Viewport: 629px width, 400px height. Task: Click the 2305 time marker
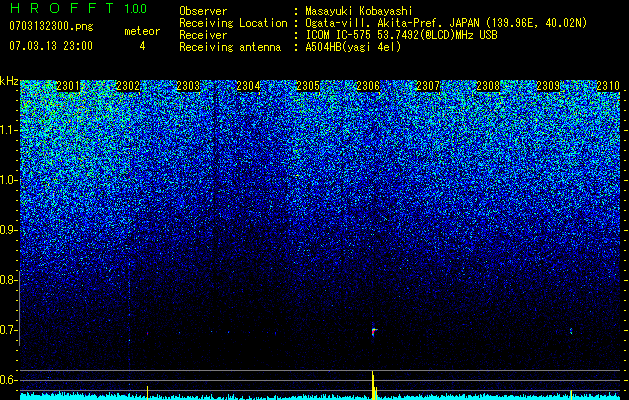(308, 86)
